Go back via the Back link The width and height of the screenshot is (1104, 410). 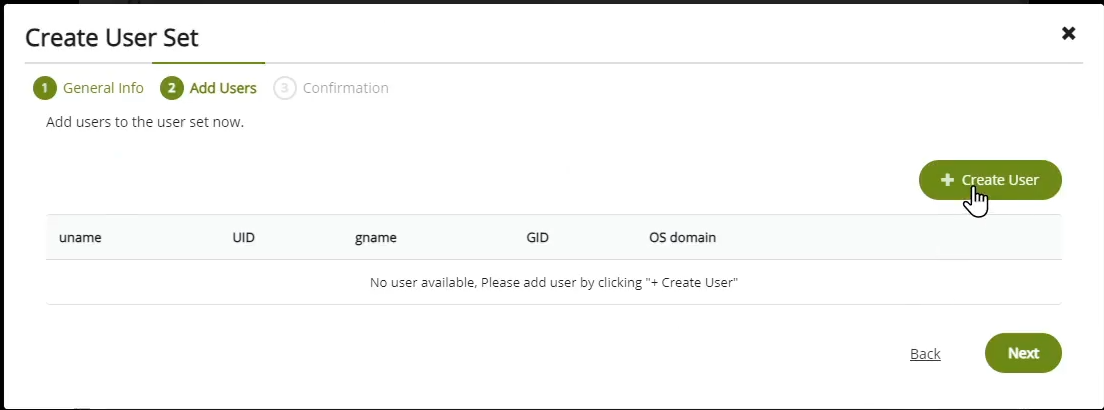tap(925, 354)
